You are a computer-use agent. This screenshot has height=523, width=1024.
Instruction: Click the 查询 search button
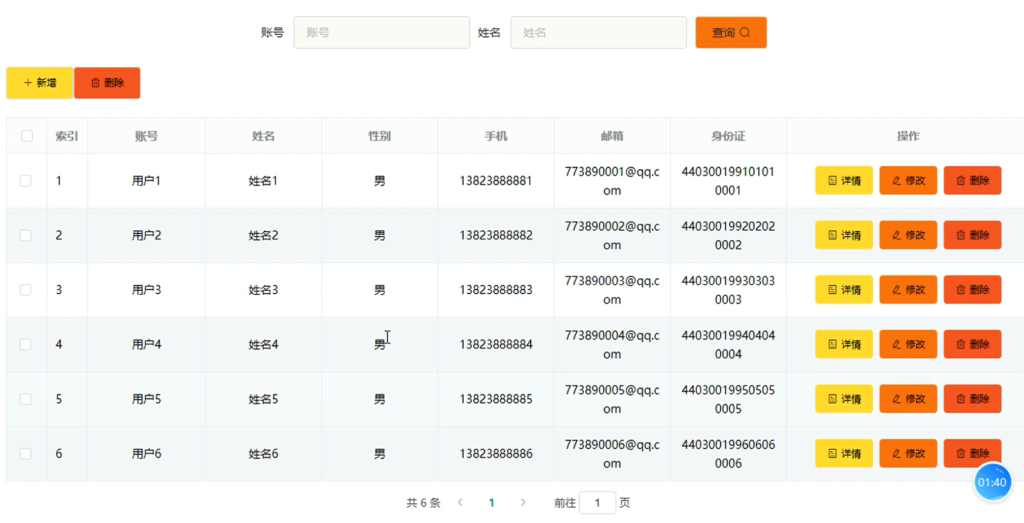point(731,33)
